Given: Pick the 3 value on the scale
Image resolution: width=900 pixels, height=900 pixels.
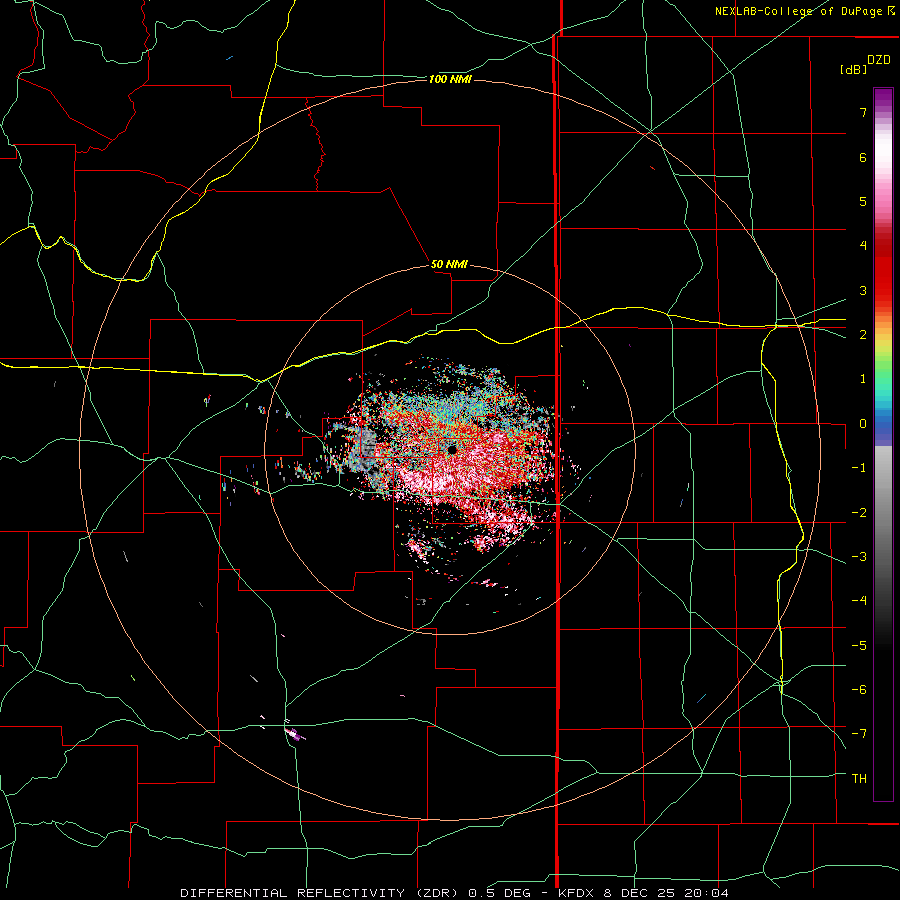Looking at the screenshot, I should (x=863, y=290).
